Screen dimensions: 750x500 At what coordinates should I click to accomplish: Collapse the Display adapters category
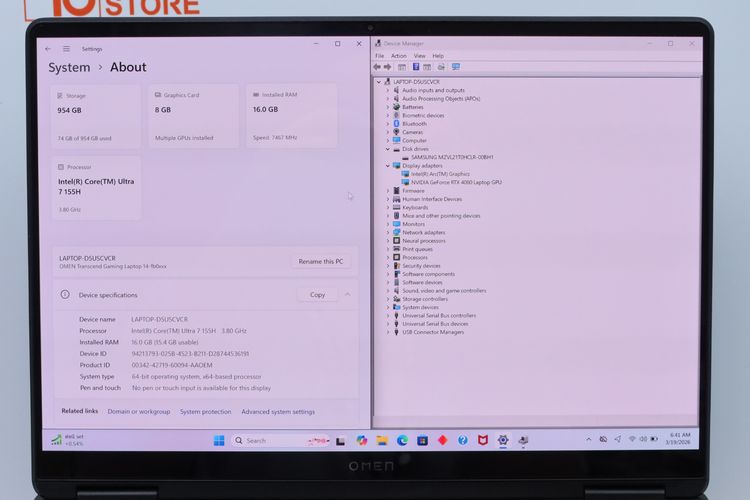coord(388,166)
